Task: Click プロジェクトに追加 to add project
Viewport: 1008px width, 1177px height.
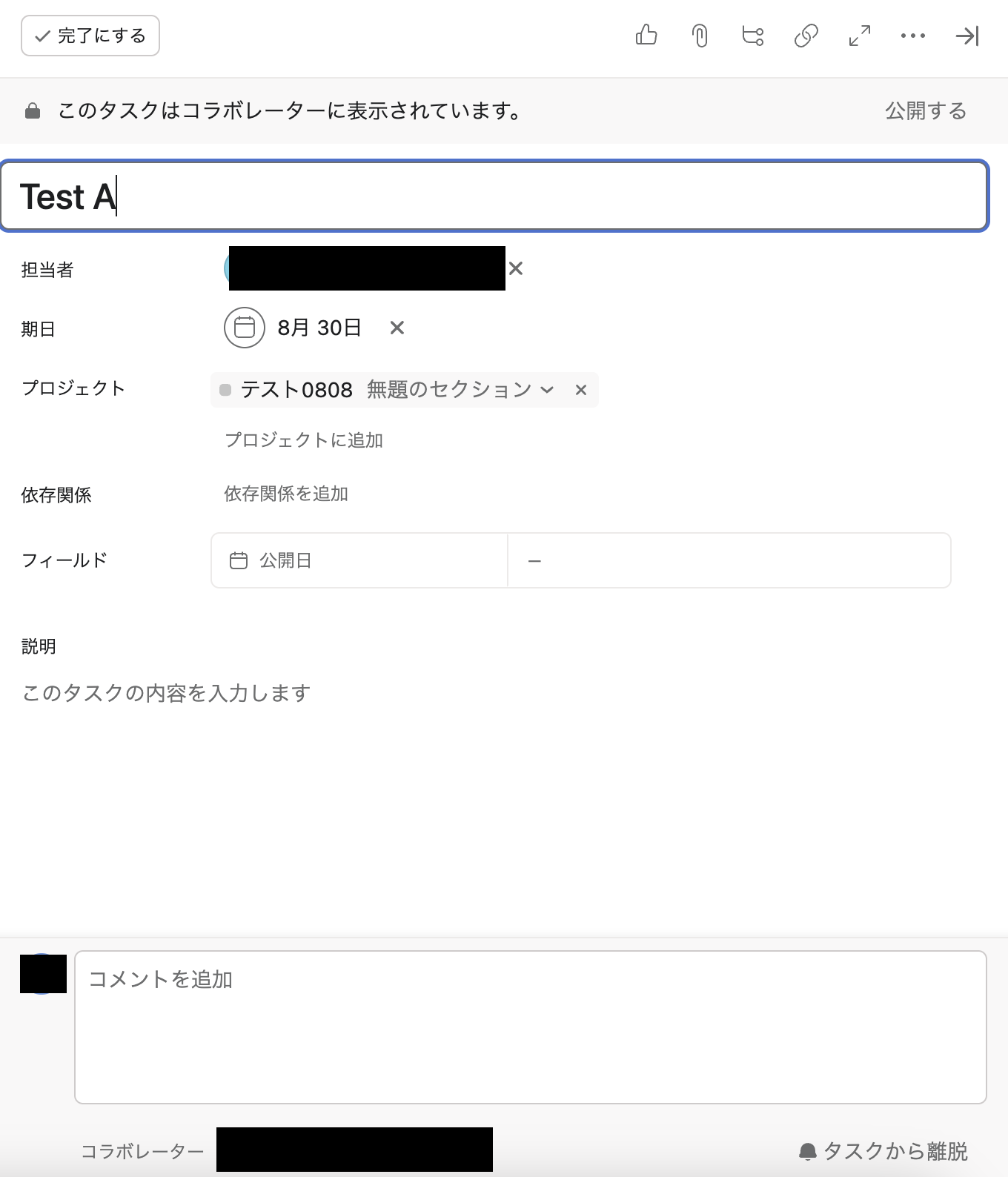Action: [304, 440]
